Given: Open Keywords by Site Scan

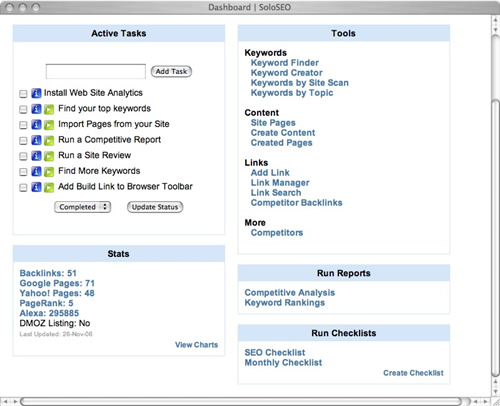Looking at the screenshot, I should (300, 83).
